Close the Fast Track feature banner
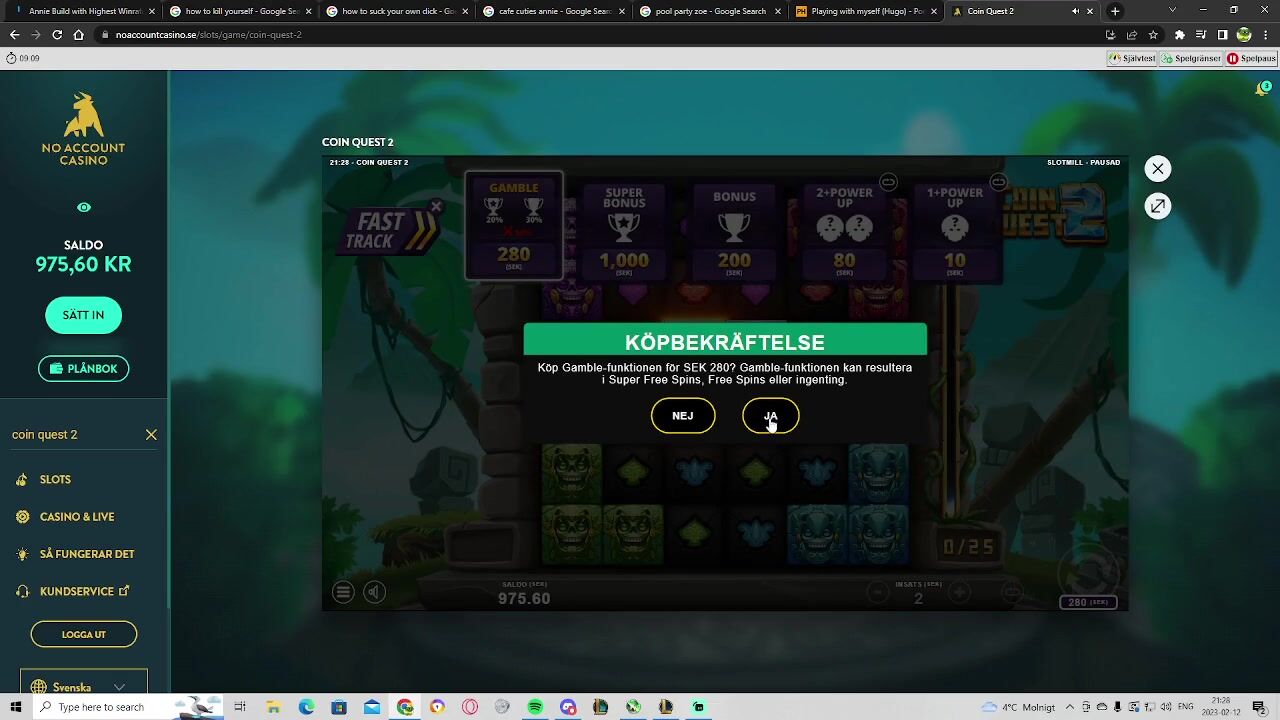Screen dimensions: 1280x720 436,206
